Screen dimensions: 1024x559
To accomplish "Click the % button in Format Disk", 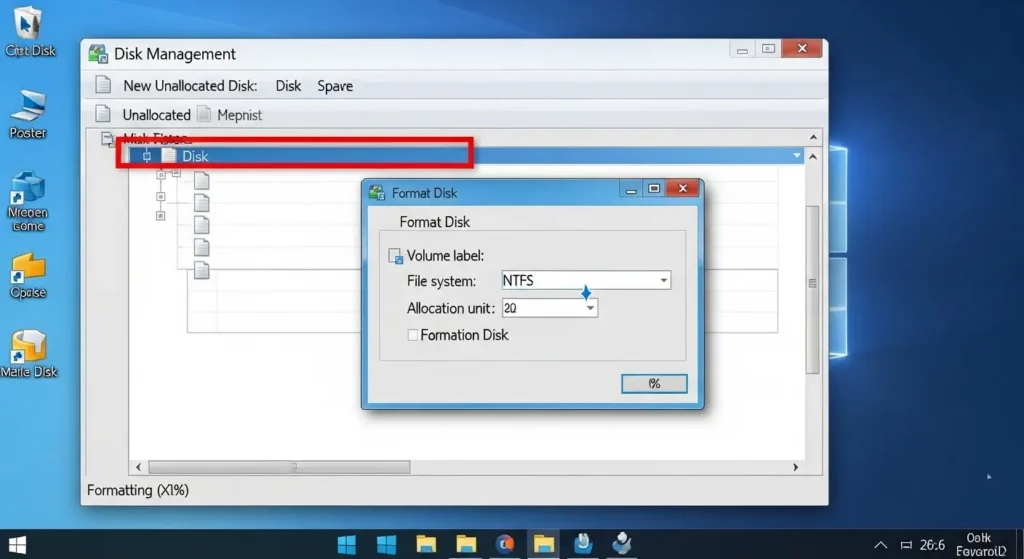I will [x=654, y=383].
